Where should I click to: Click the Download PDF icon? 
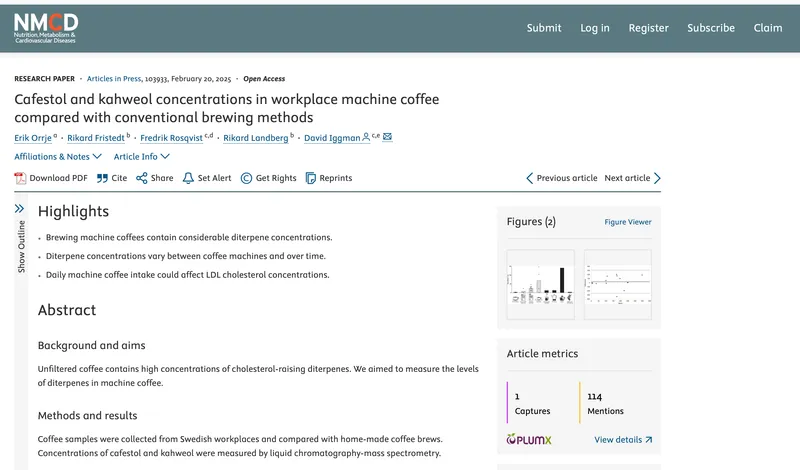(21, 178)
